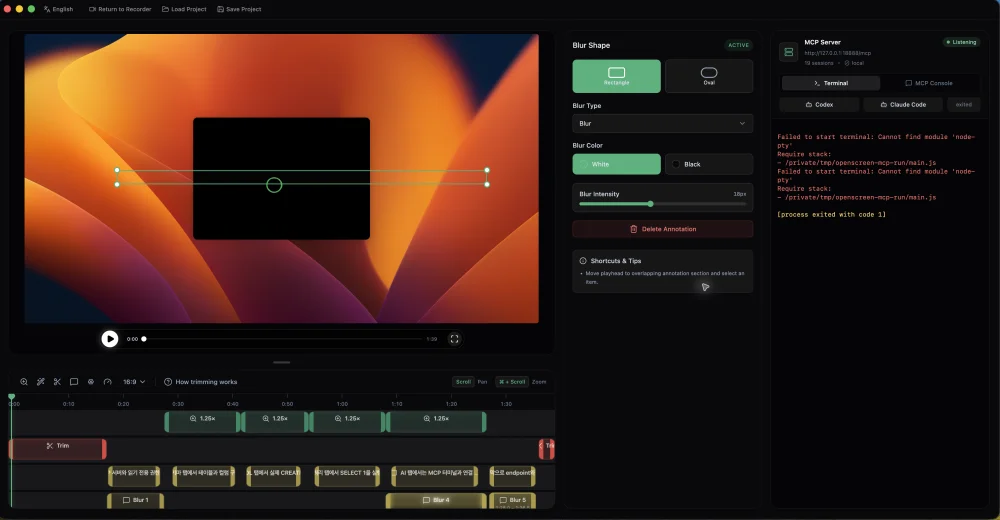Viewport: 1000px width, 520px height.
Task: Select the Oval blur shape
Action: pyautogui.click(x=709, y=76)
